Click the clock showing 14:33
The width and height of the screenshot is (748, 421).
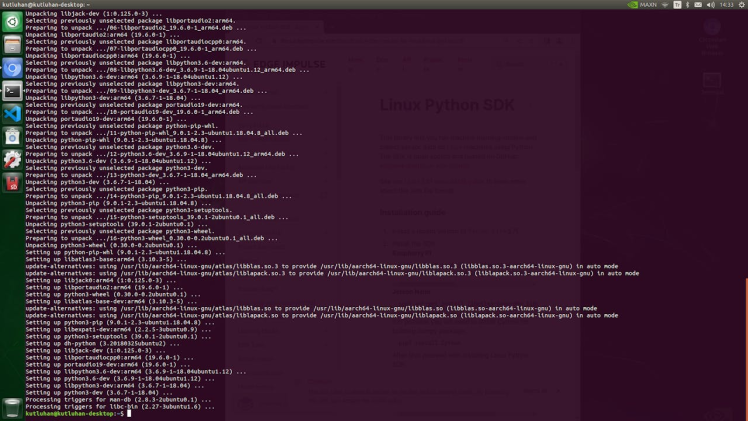tap(725, 5)
